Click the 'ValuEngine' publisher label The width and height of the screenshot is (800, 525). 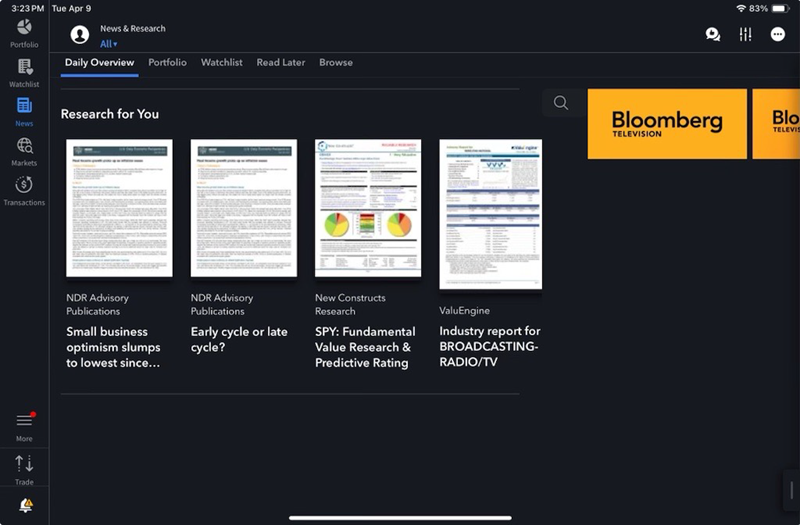tap(464, 310)
